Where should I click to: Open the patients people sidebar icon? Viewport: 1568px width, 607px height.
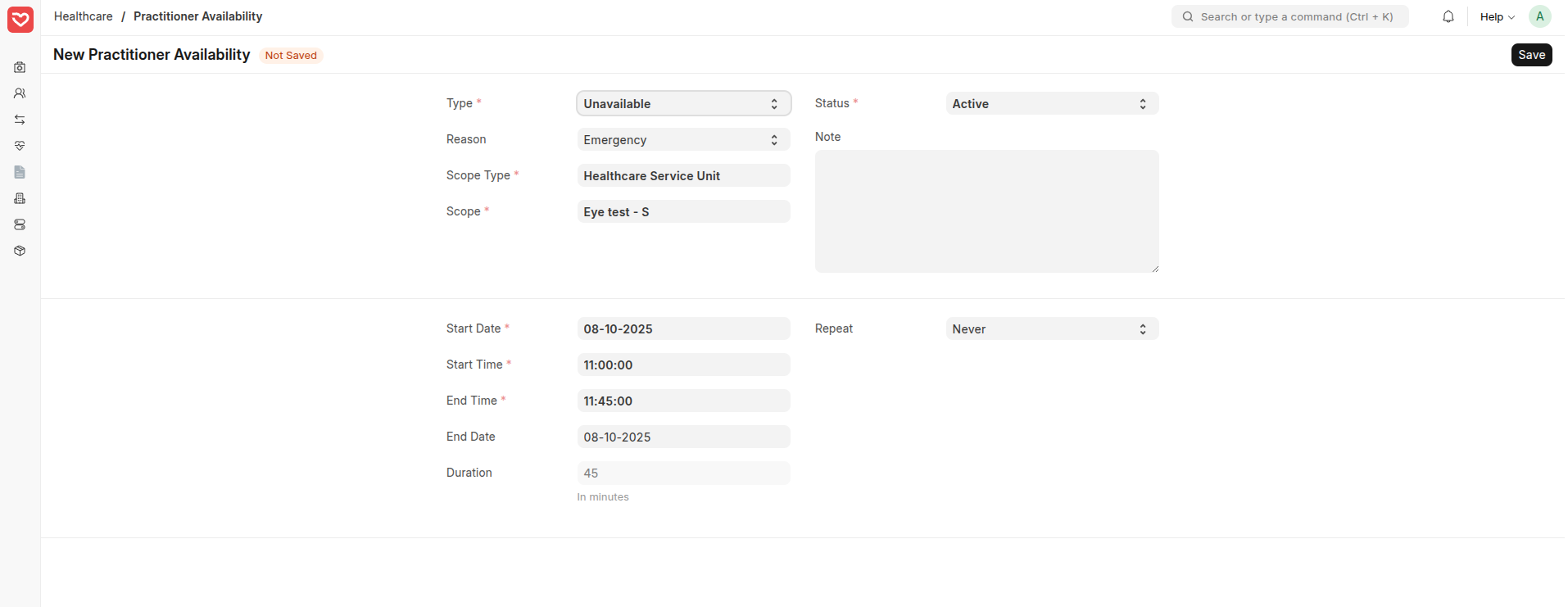pyautogui.click(x=20, y=93)
